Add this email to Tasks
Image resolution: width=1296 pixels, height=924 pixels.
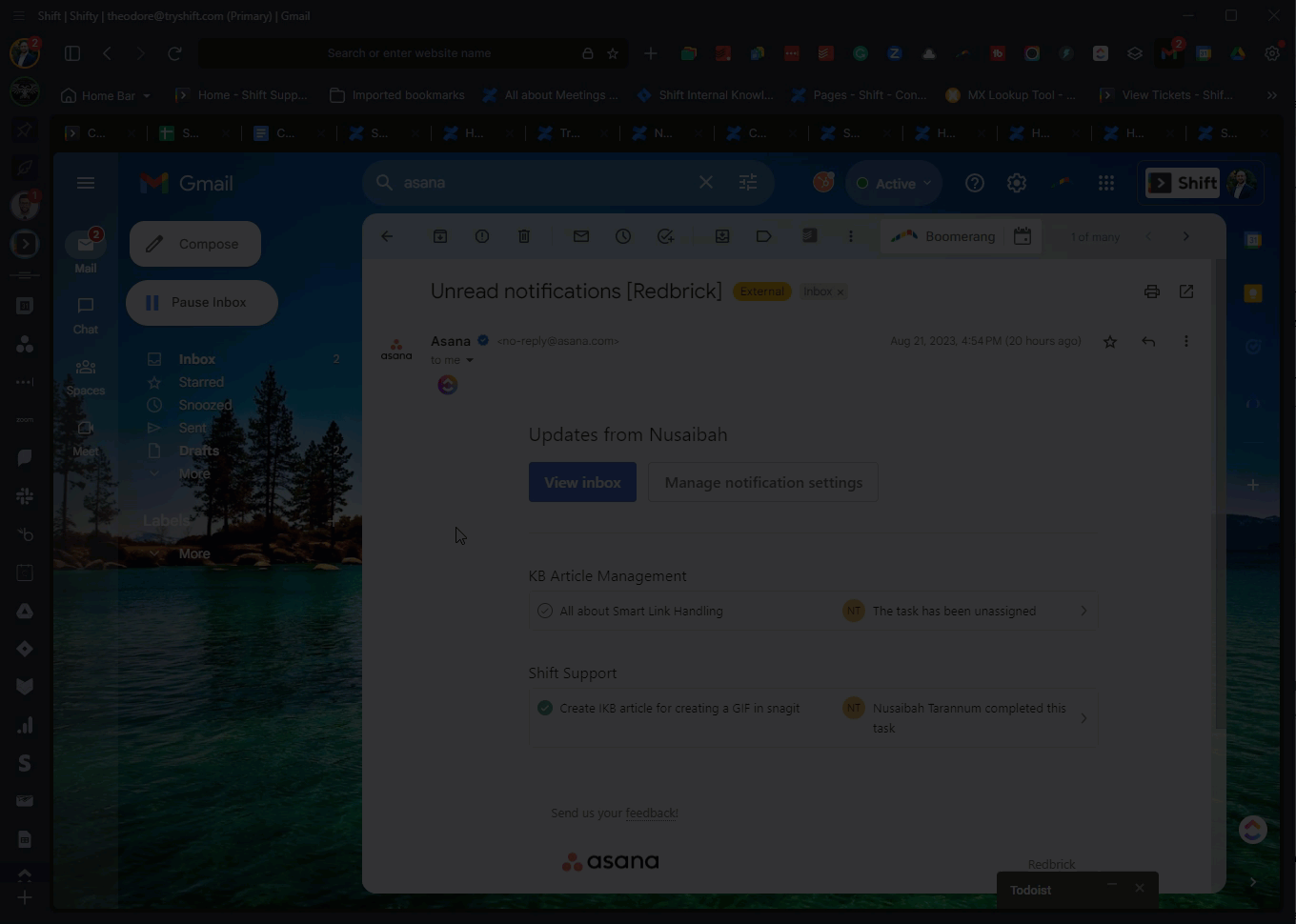click(665, 236)
